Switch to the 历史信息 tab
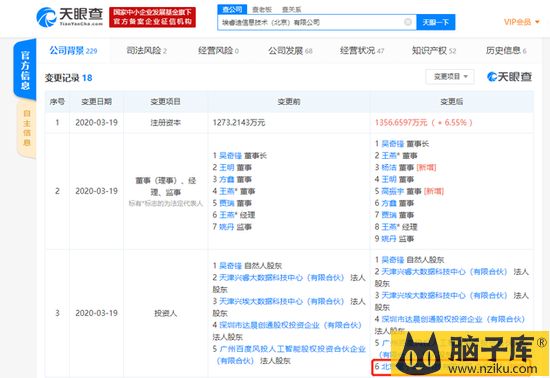 (x=506, y=51)
